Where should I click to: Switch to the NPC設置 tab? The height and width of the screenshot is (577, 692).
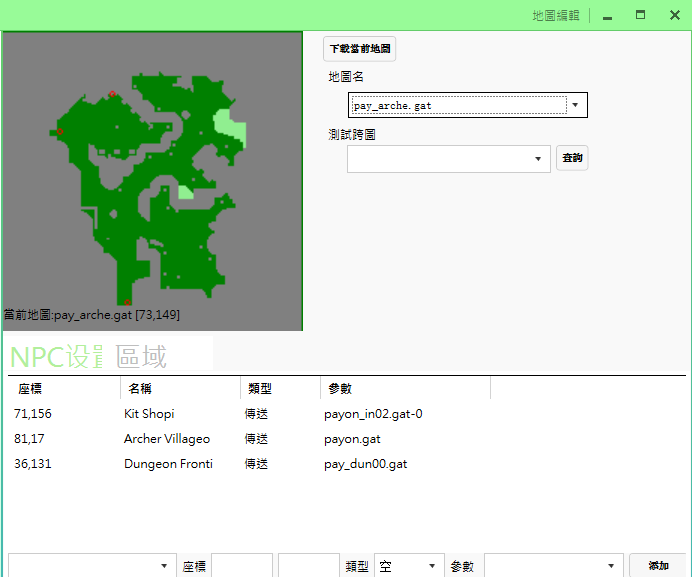56,357
